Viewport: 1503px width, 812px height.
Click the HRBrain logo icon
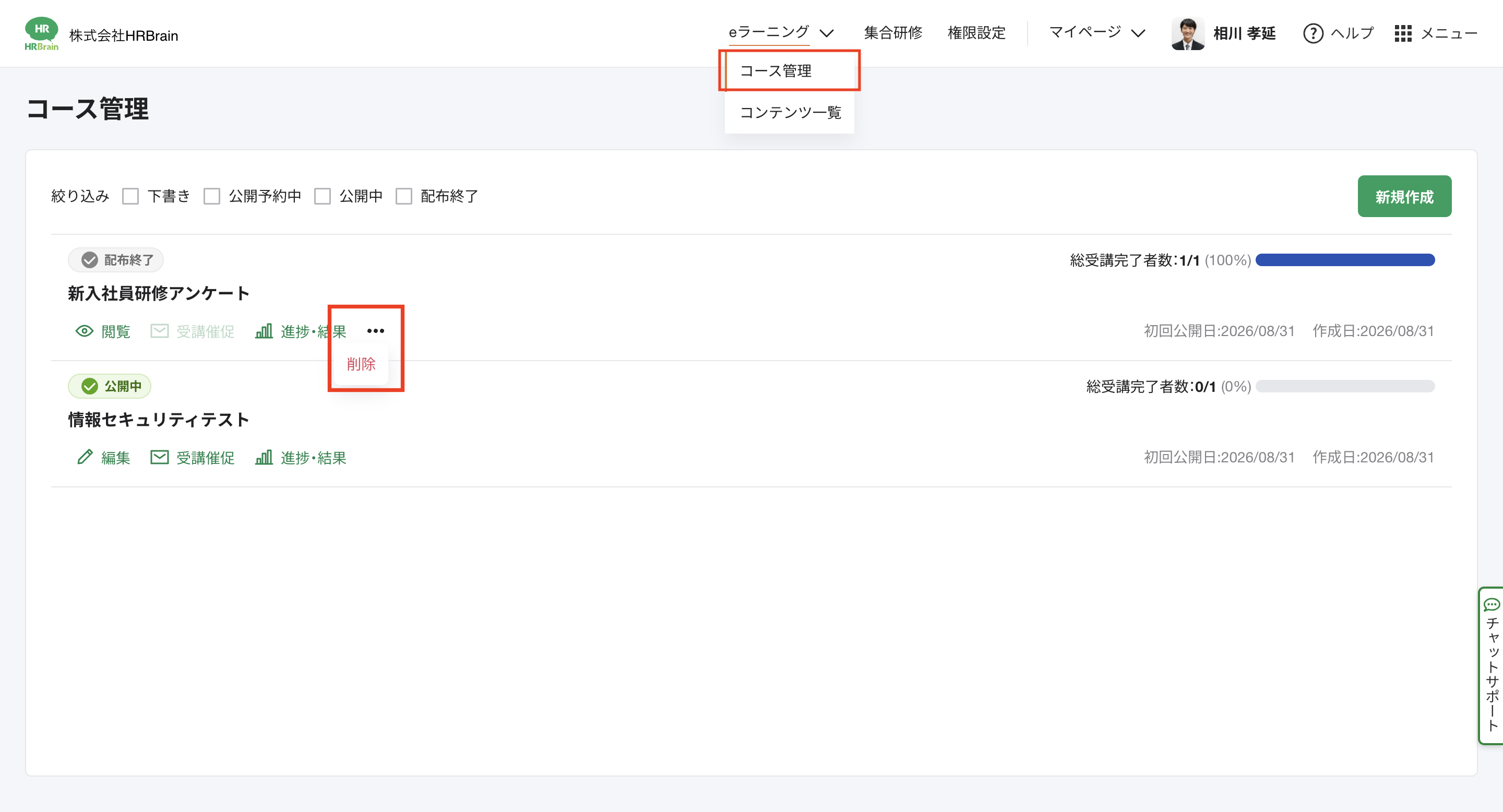[x=41, y=34]
